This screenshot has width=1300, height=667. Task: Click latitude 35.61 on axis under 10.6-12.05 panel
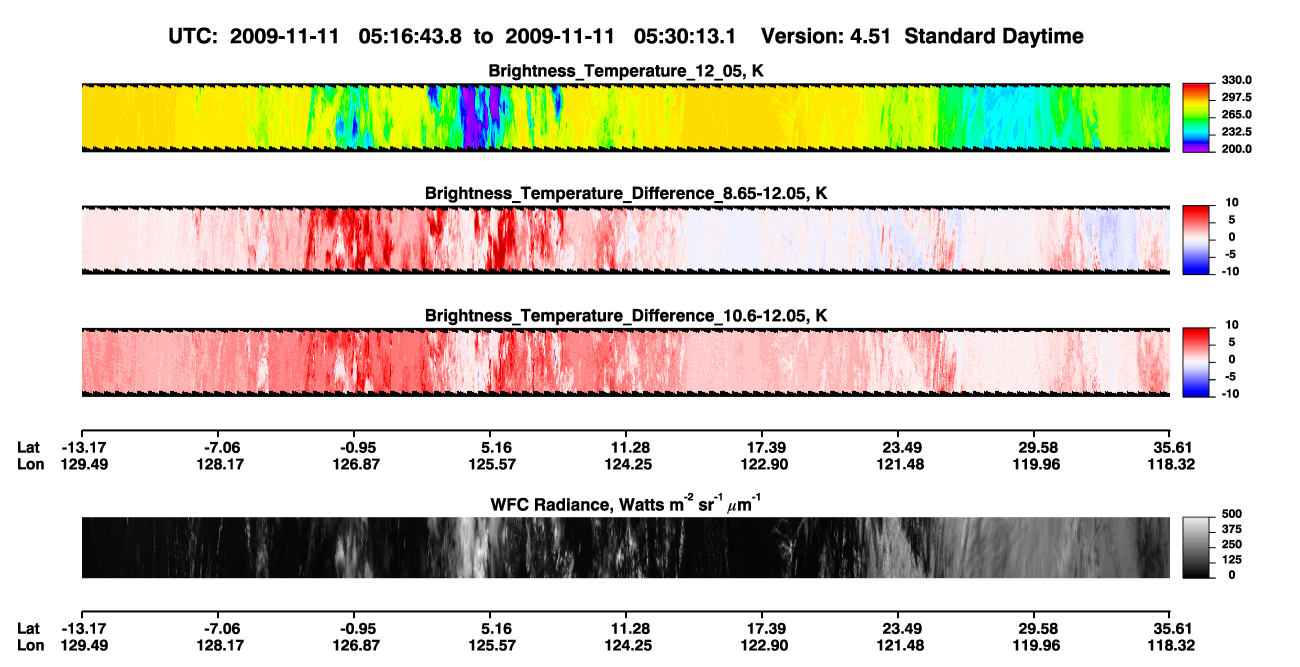tap(1170, 447)
